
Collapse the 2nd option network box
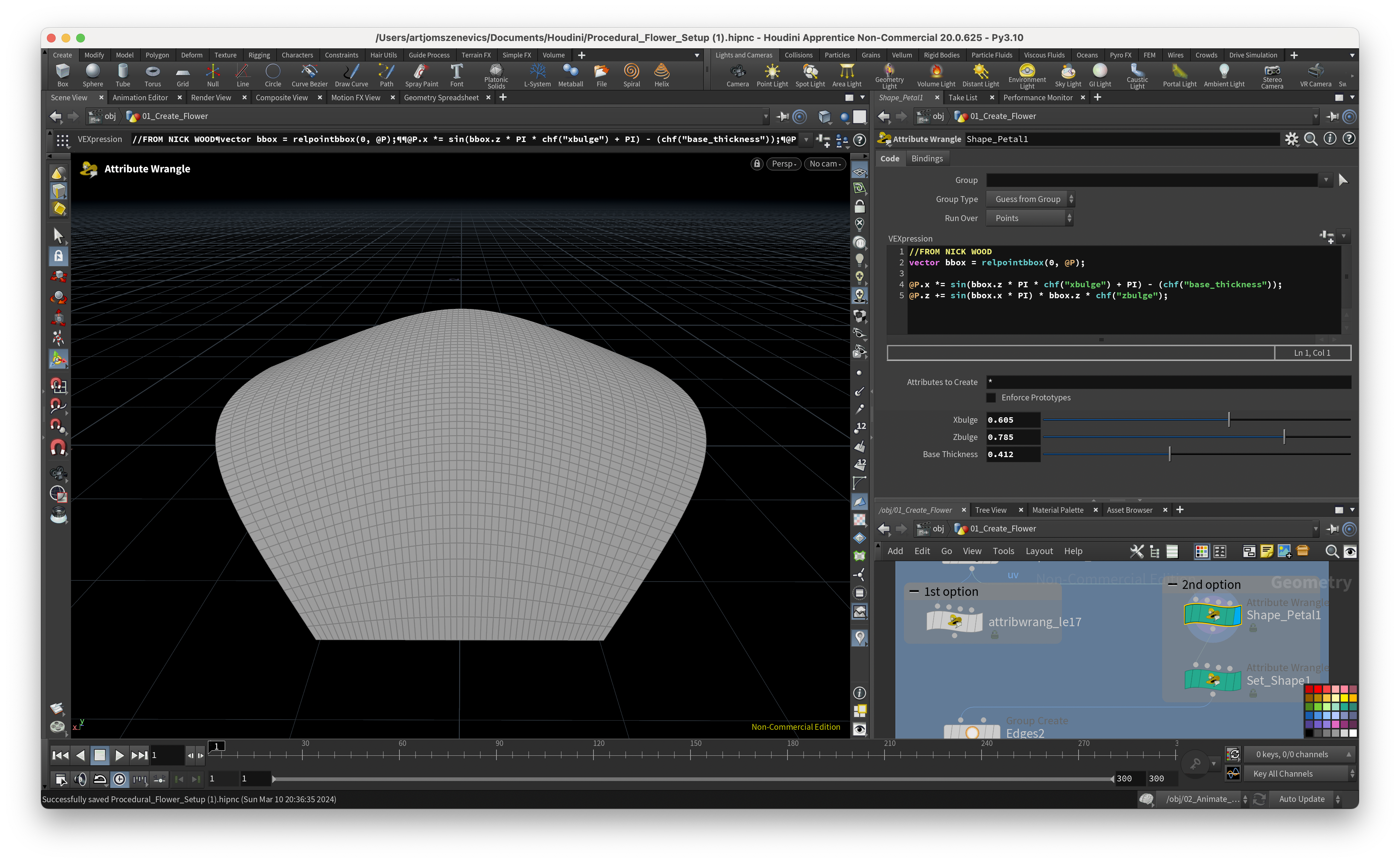click(x=1172, y=584)
